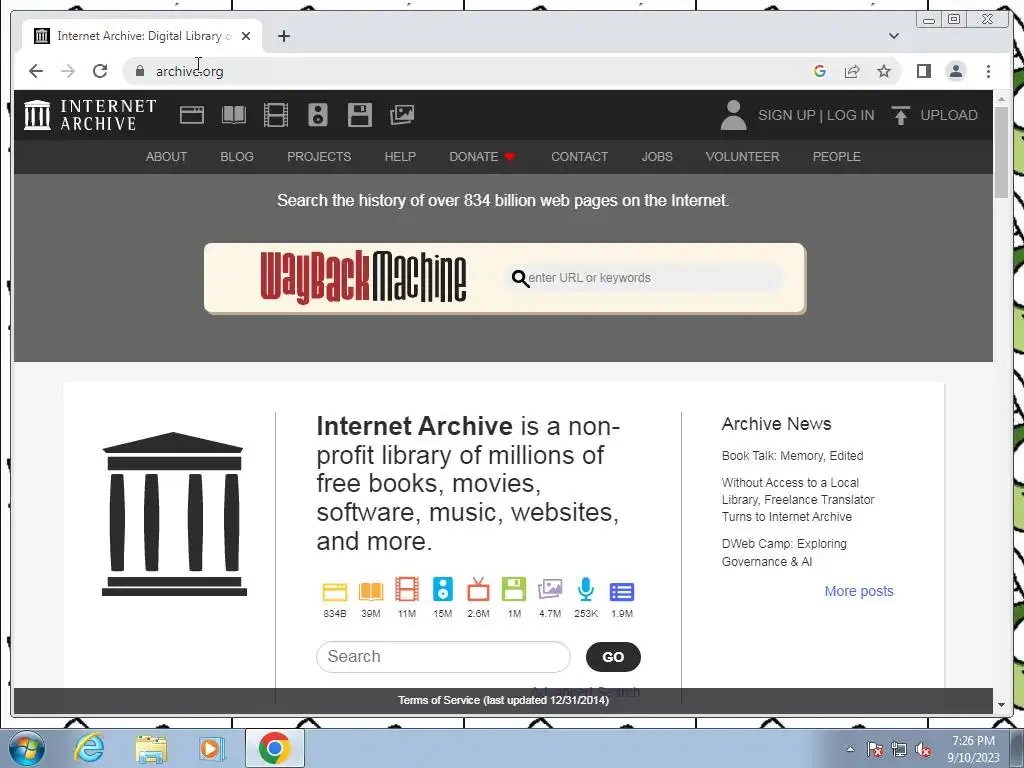Open the HELP menu item

click(x=400, y=157)
